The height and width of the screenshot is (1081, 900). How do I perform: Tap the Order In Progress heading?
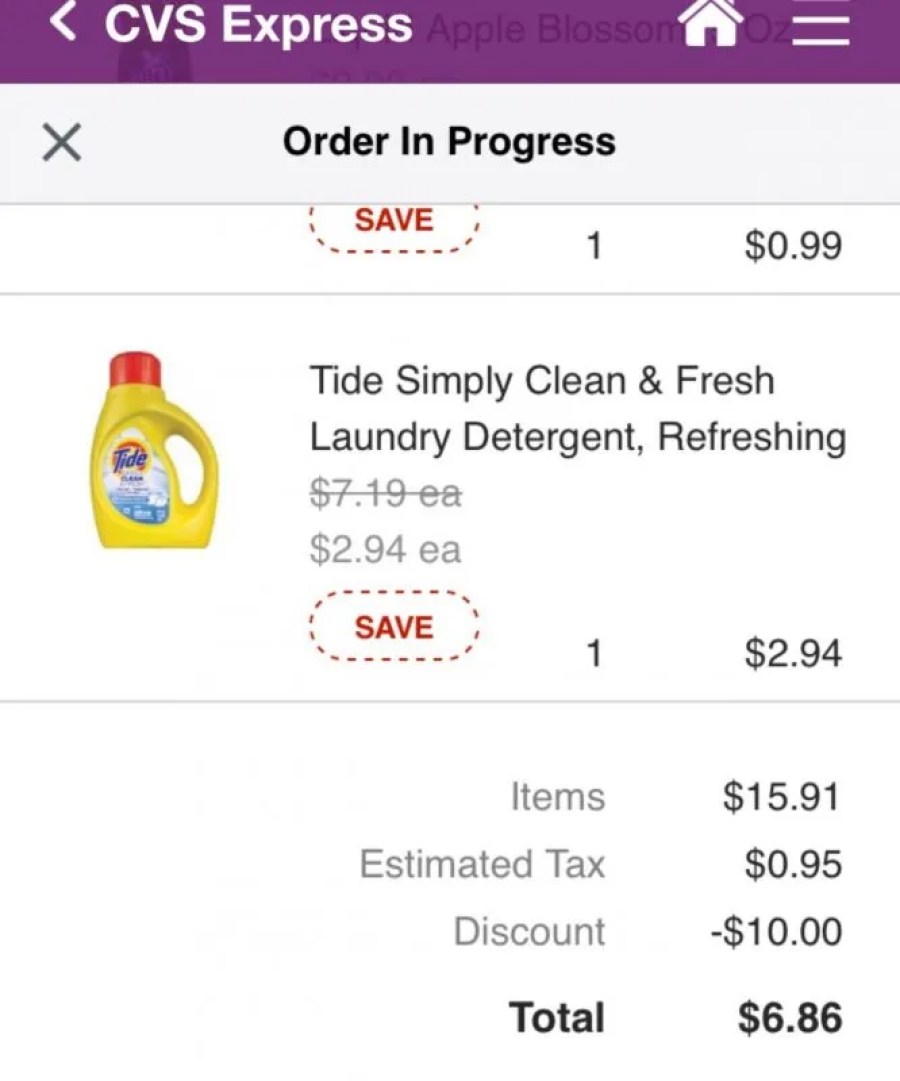449,142
